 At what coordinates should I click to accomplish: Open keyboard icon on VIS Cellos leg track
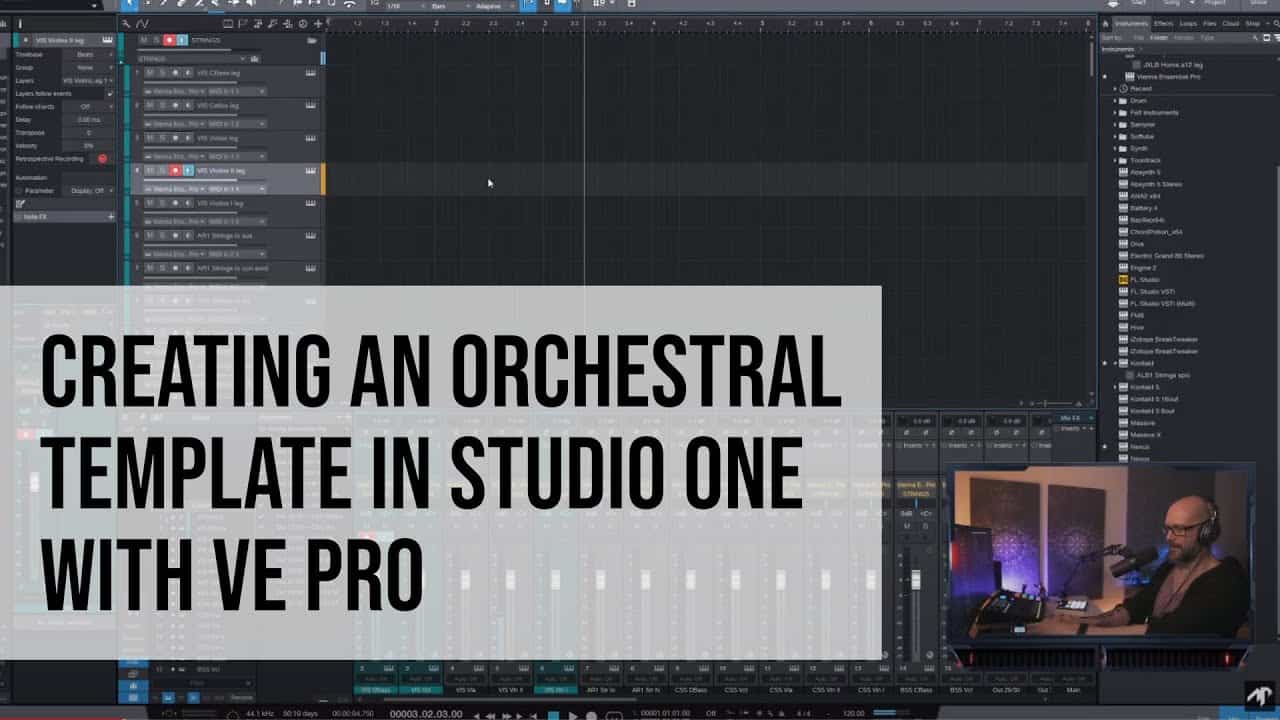point(311,105)
